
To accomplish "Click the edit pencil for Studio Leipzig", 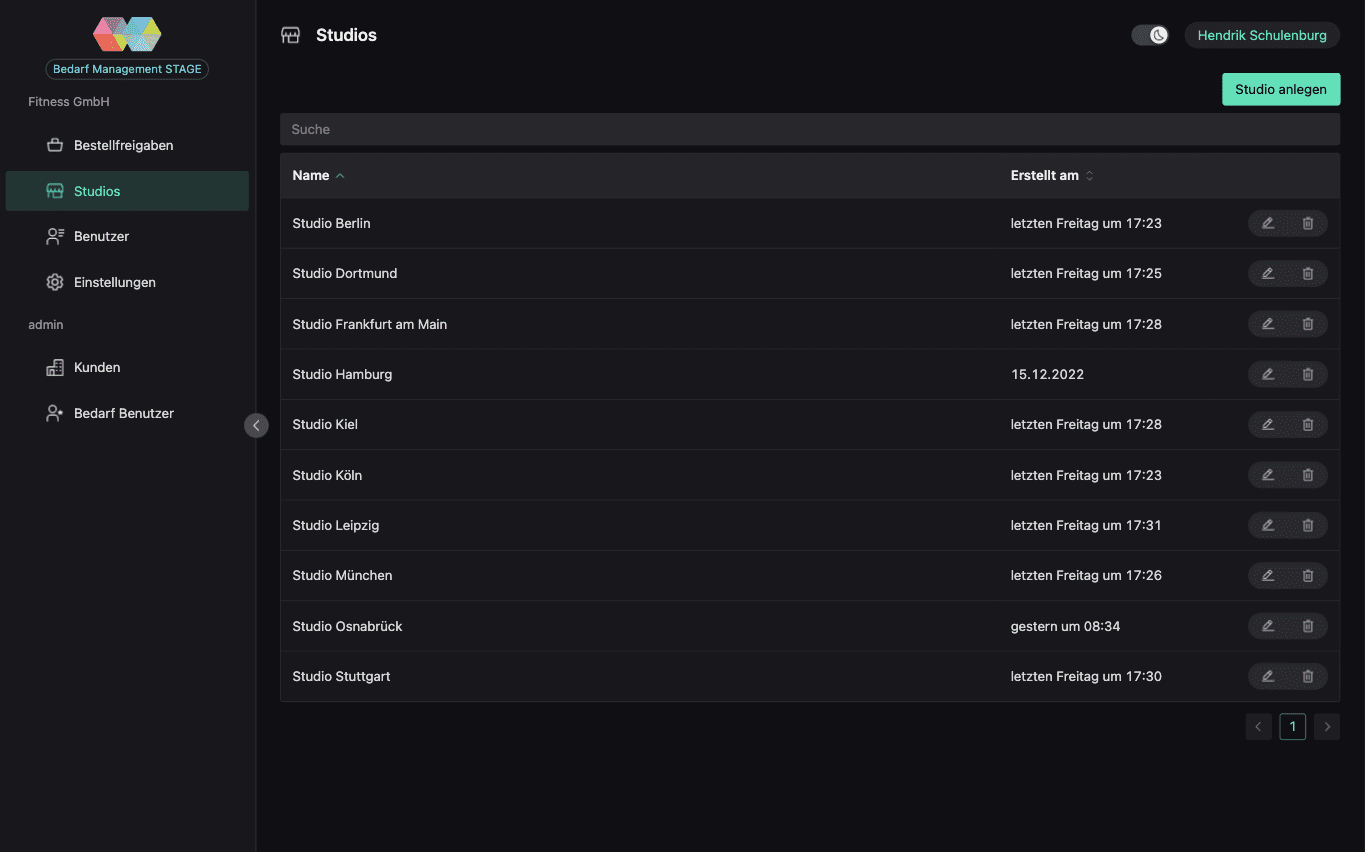I will 1268,525.
